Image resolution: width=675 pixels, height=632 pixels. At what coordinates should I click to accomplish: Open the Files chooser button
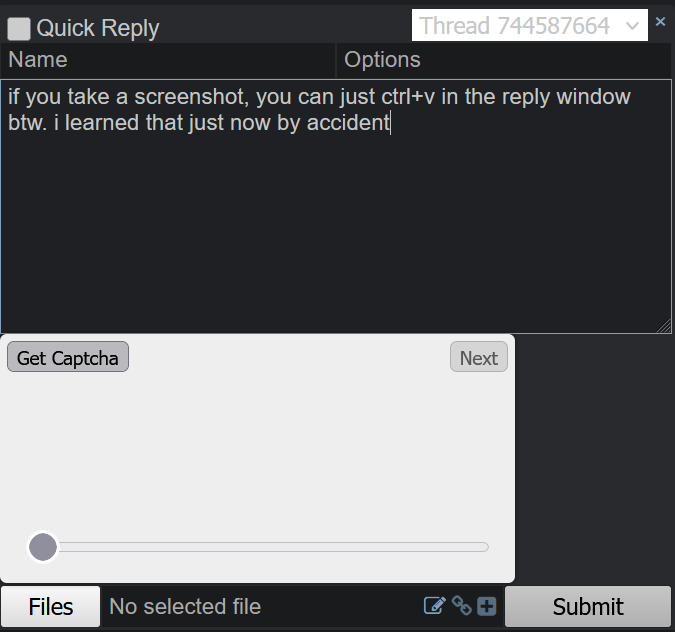click(50, 607)
